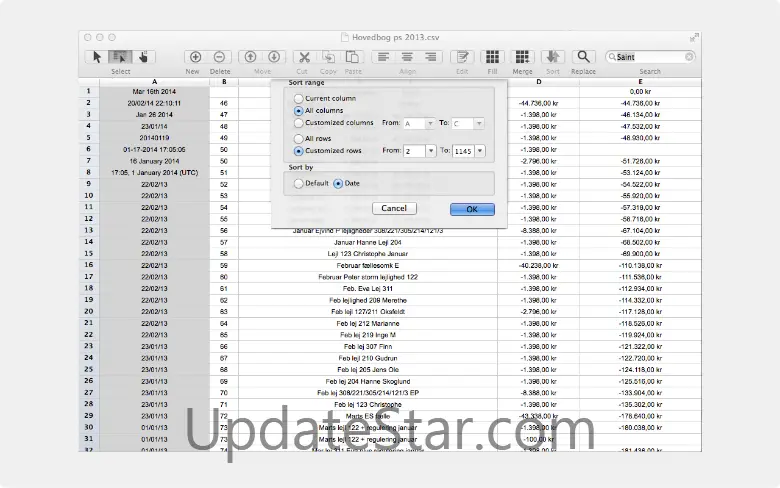Select the arrow pointer tool
The width and height of the screenshot is (780, 488).
coord(97,57)
